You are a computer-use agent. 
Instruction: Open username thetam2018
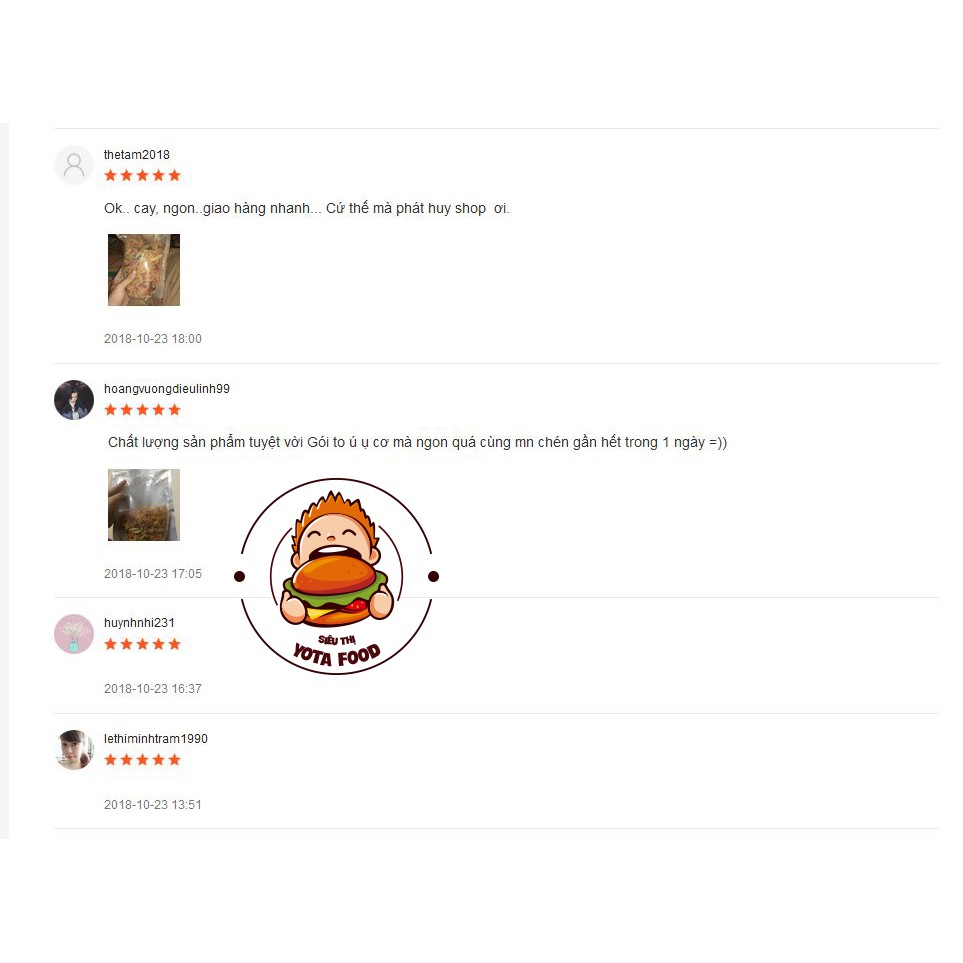[136, 155]
